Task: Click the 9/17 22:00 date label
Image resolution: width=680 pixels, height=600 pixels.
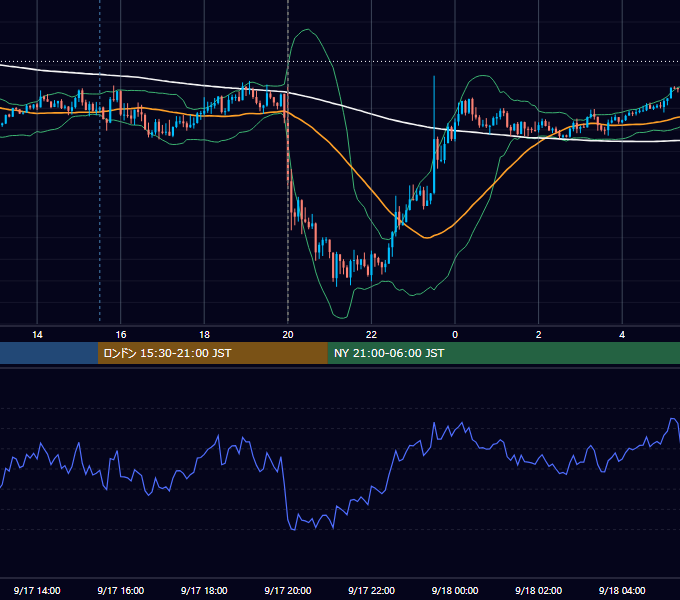Action: 371,590
